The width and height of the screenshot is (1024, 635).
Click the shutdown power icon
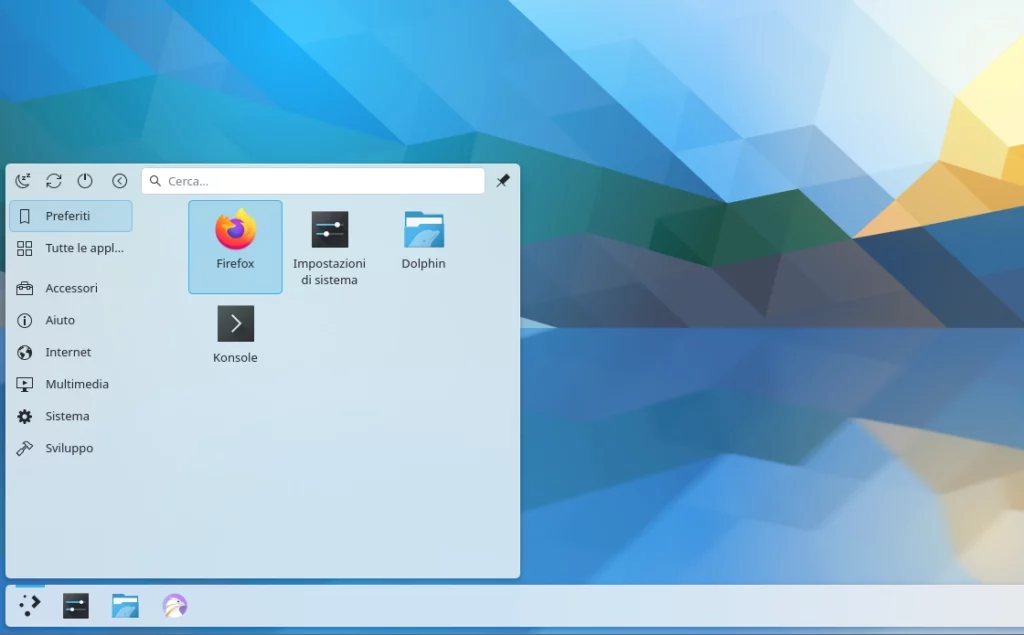click(85, 181)
